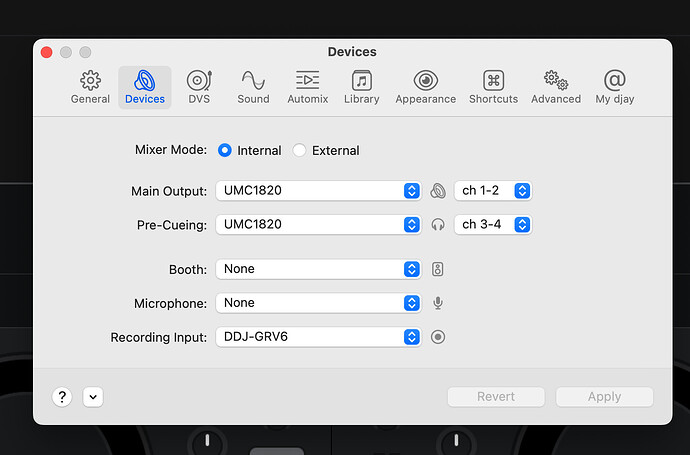Switch to the Sound waveform tab
This screenshot has height=455, width=690.
coord(253,87)
